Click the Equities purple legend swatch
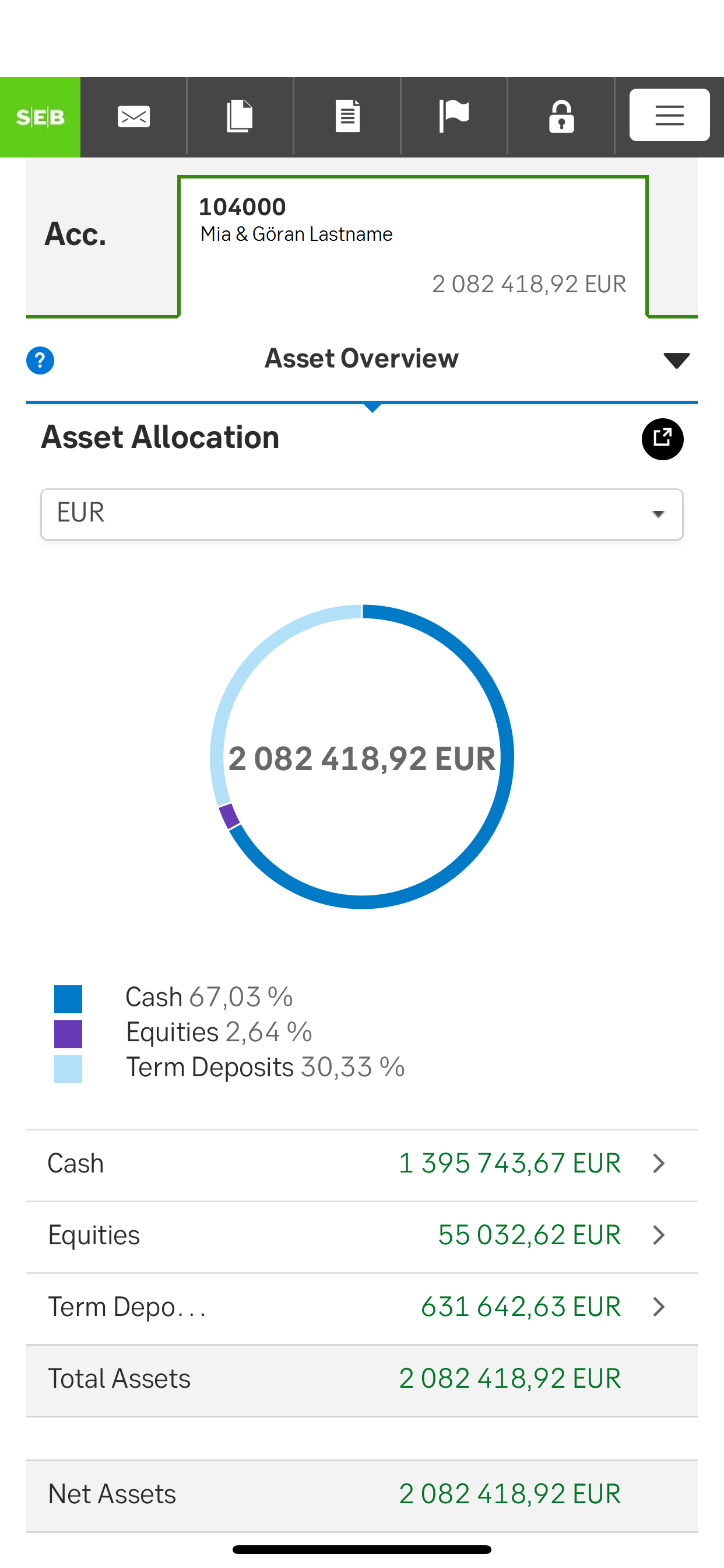Viewport: 724px width, 1568px height. point(68,1034)
